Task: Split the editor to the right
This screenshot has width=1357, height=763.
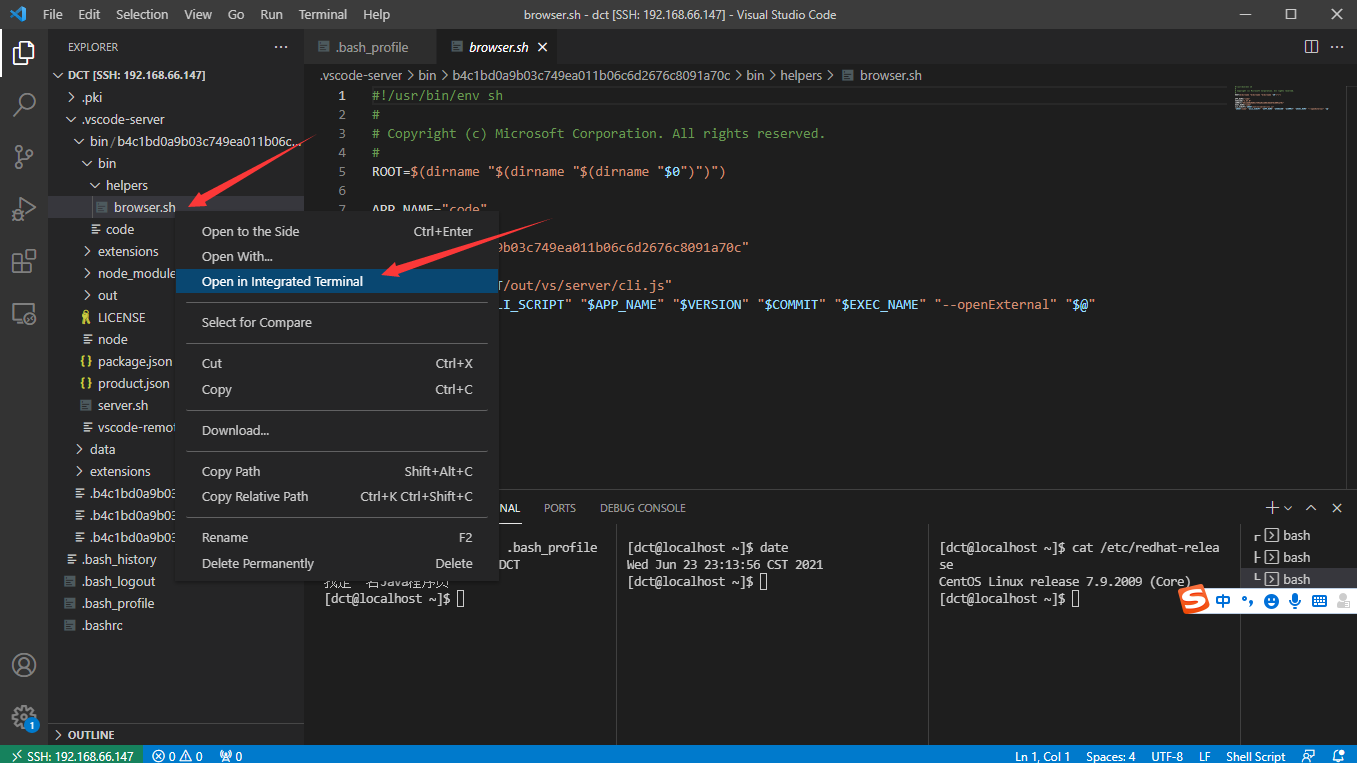Action: [1311, 47]
